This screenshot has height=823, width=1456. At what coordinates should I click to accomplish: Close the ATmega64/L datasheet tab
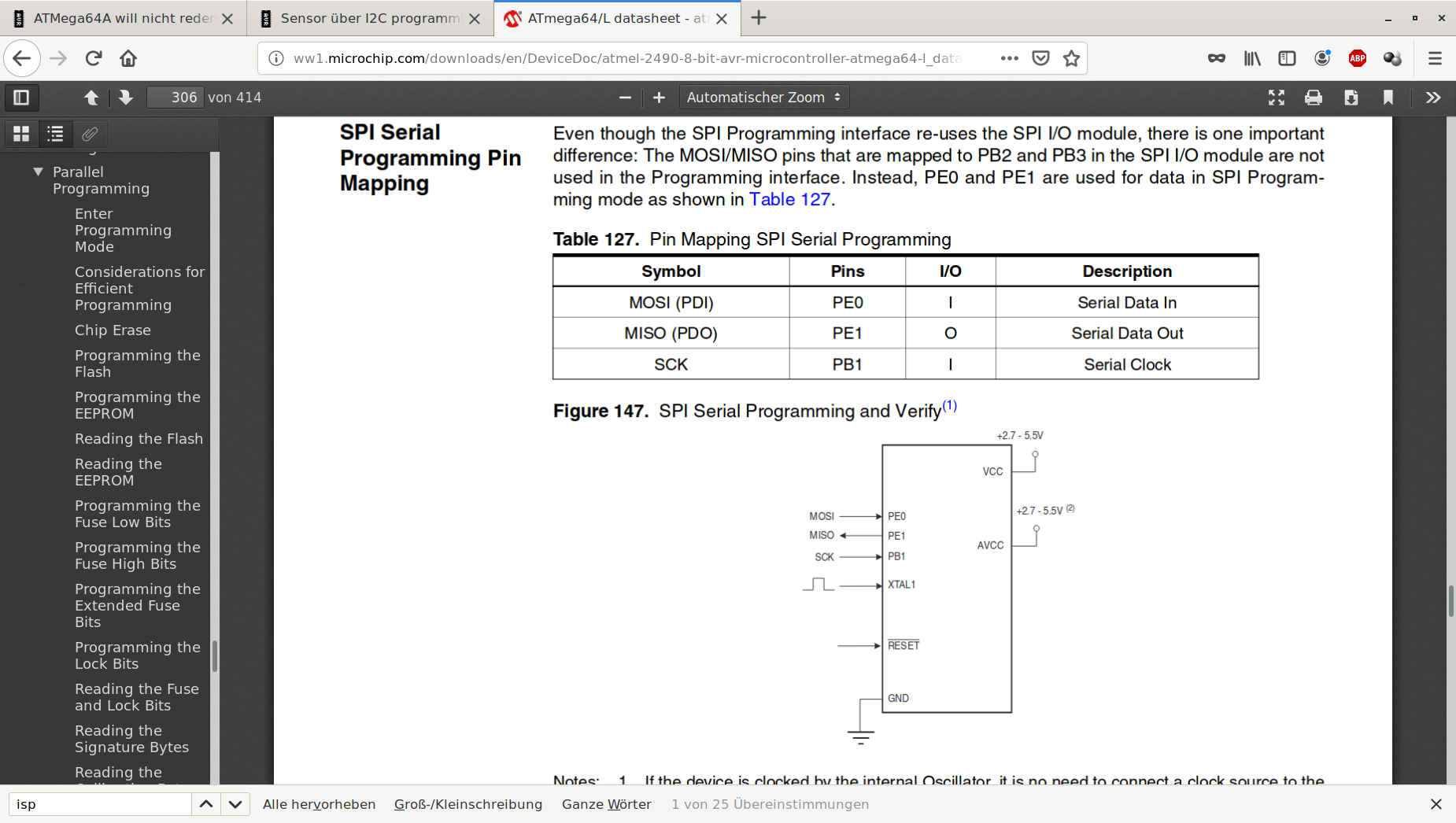pyautogui.click(x=722, y=19)
